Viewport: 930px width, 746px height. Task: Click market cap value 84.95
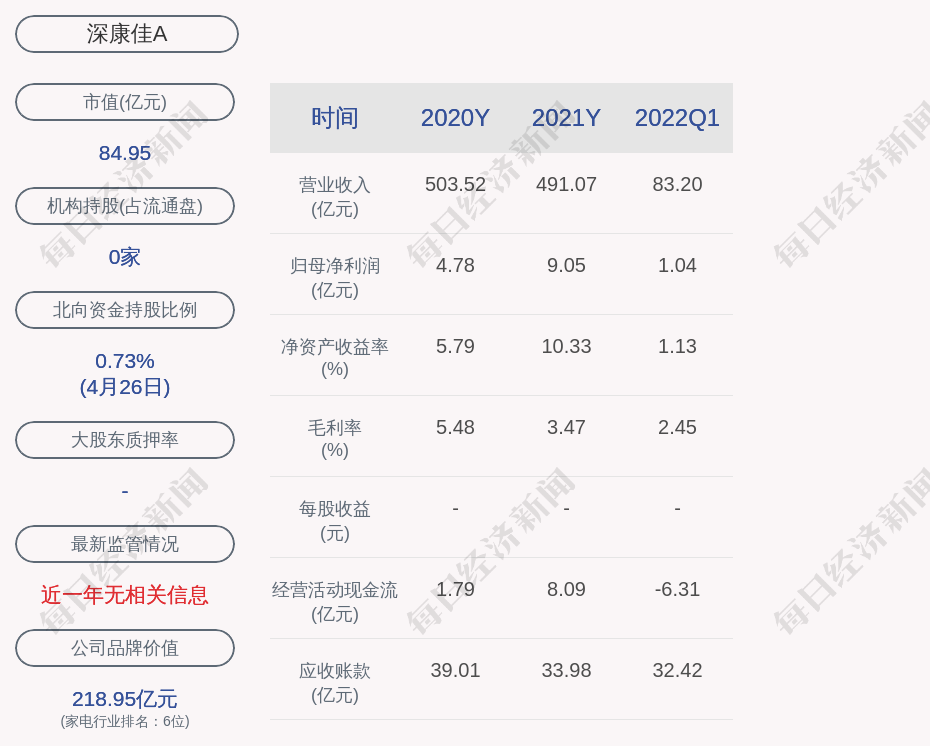(125, 153)
